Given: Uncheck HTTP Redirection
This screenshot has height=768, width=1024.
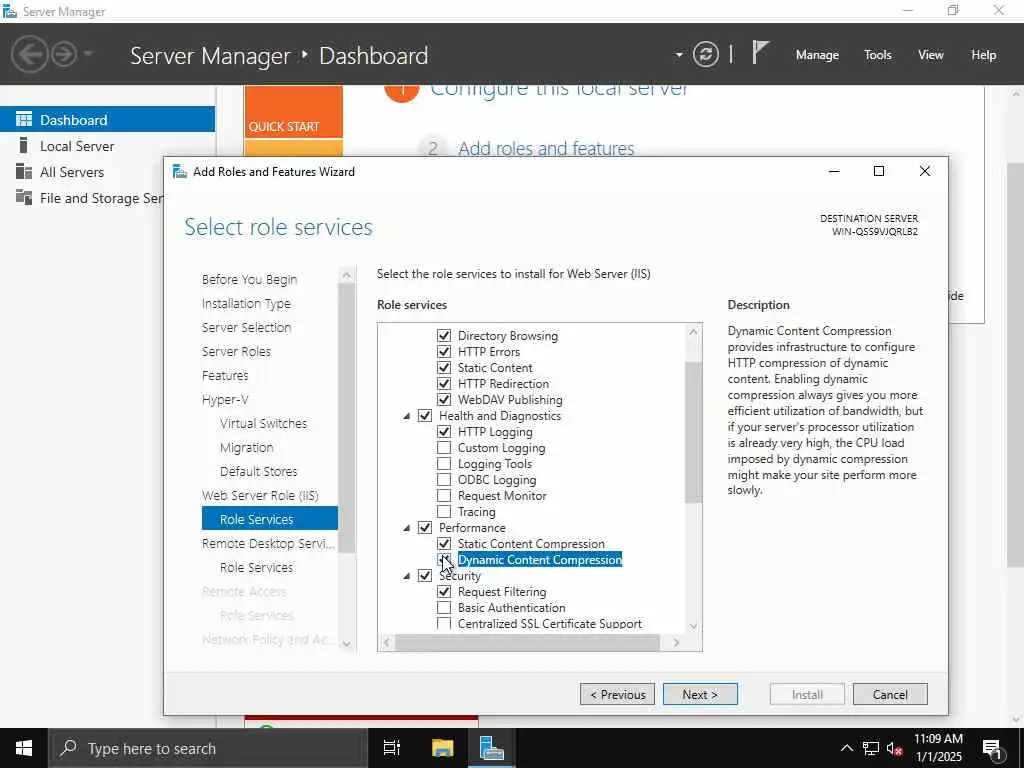Looking at the screenshot, I should click(x=444, y=383).
